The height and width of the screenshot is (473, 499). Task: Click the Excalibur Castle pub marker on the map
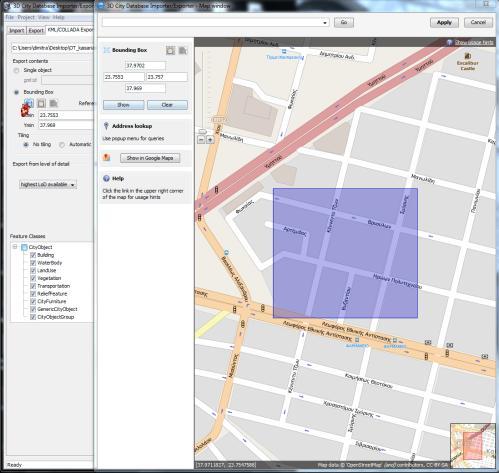click(x=467, y=56)
